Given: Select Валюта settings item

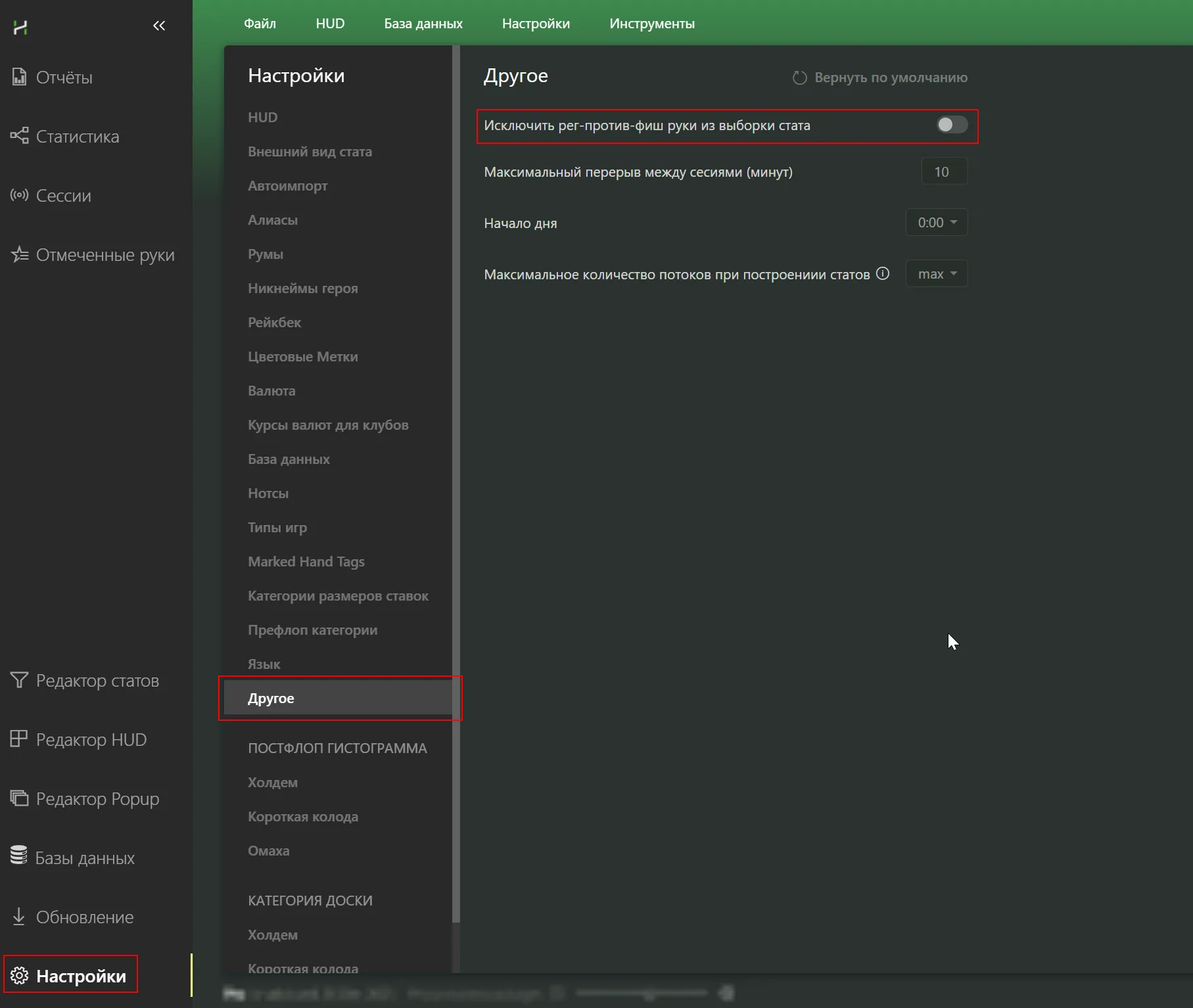Looking at the screenshot, I should [271, 390].
